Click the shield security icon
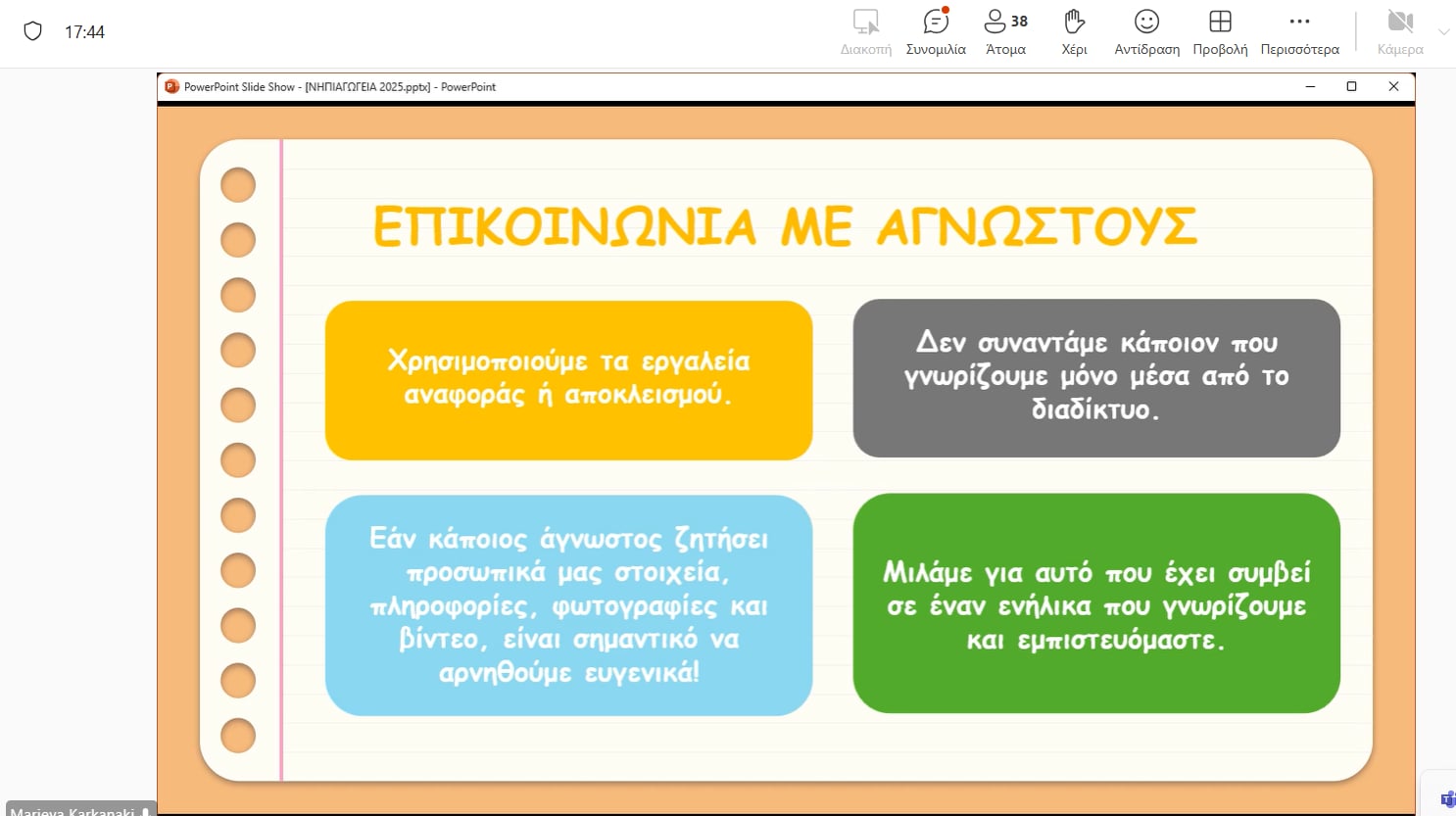This screenshot has height=816, width=1456. pyautogui.click(x=32, y=31)
